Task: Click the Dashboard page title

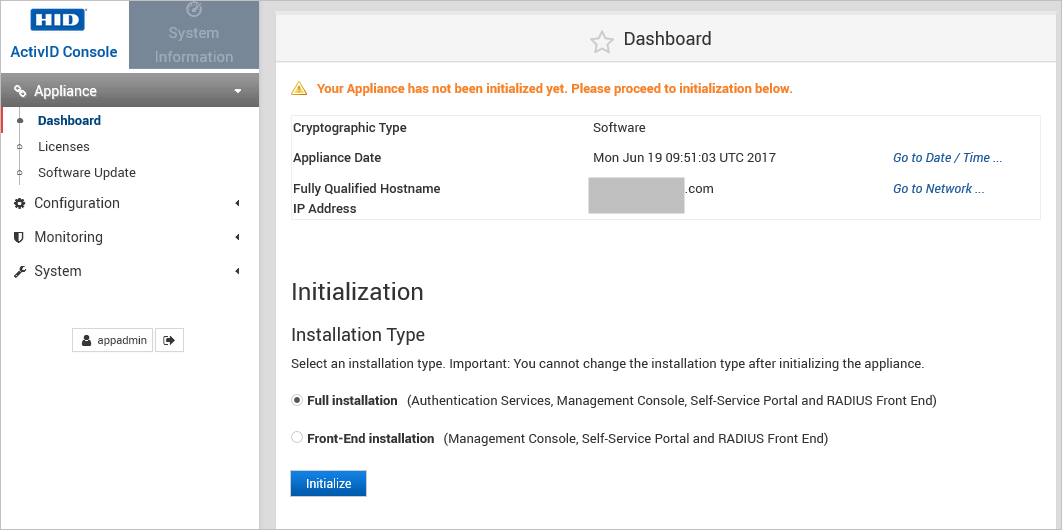Action: [x=667, y=39]
